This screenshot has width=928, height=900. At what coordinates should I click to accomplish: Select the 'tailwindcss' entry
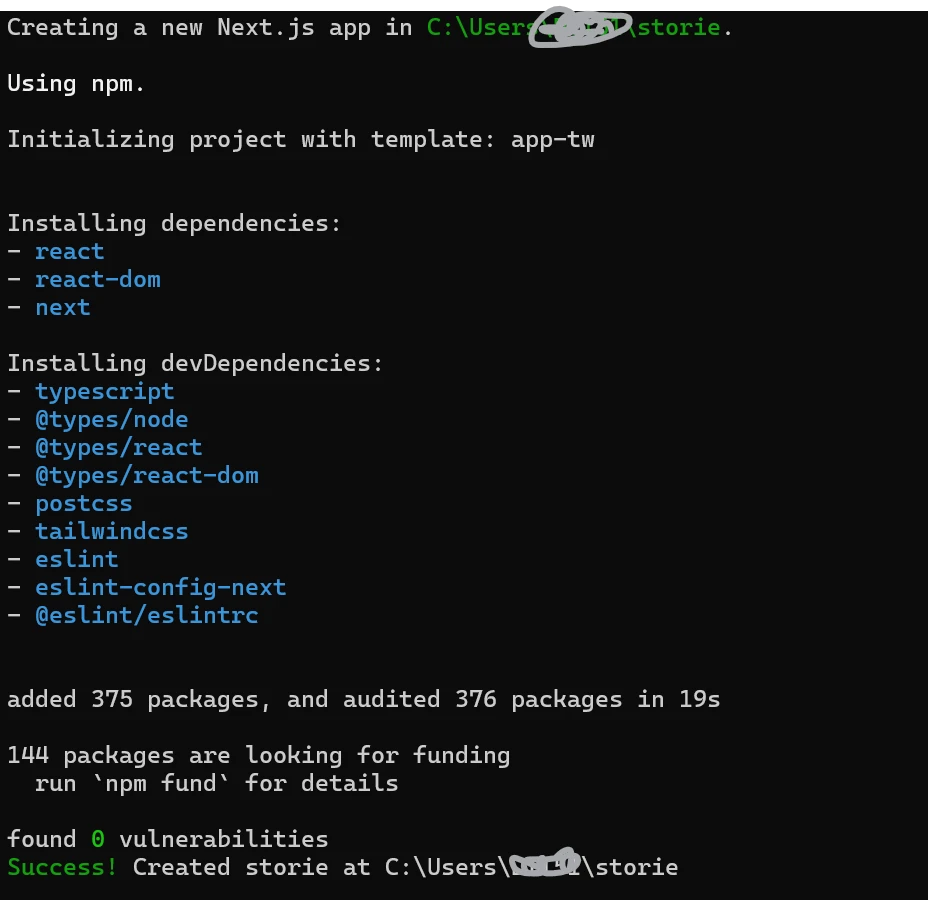coord(112,531)
